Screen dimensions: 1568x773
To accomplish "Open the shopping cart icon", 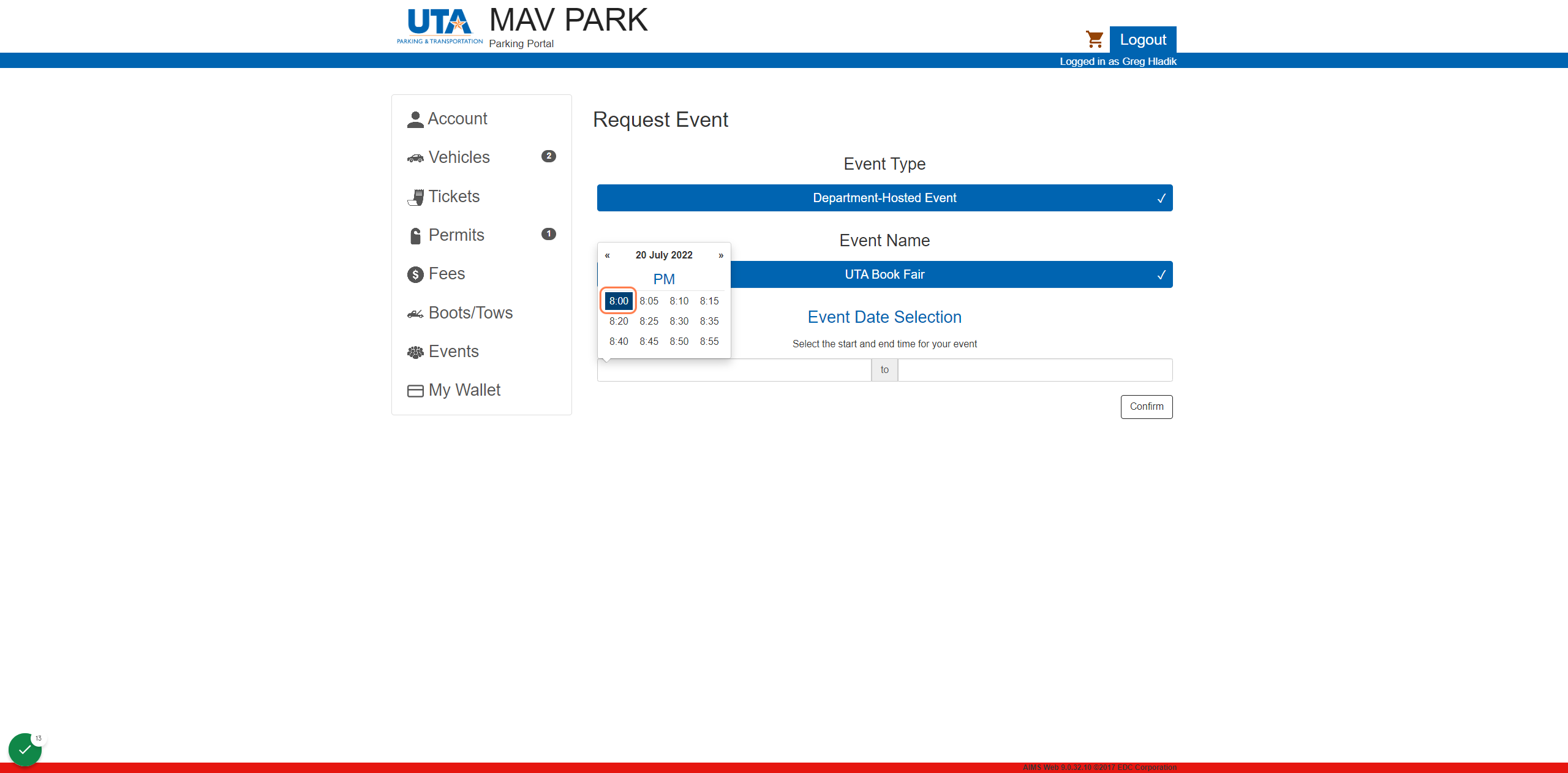I will pyautogui.click(x=1094, y=39).
